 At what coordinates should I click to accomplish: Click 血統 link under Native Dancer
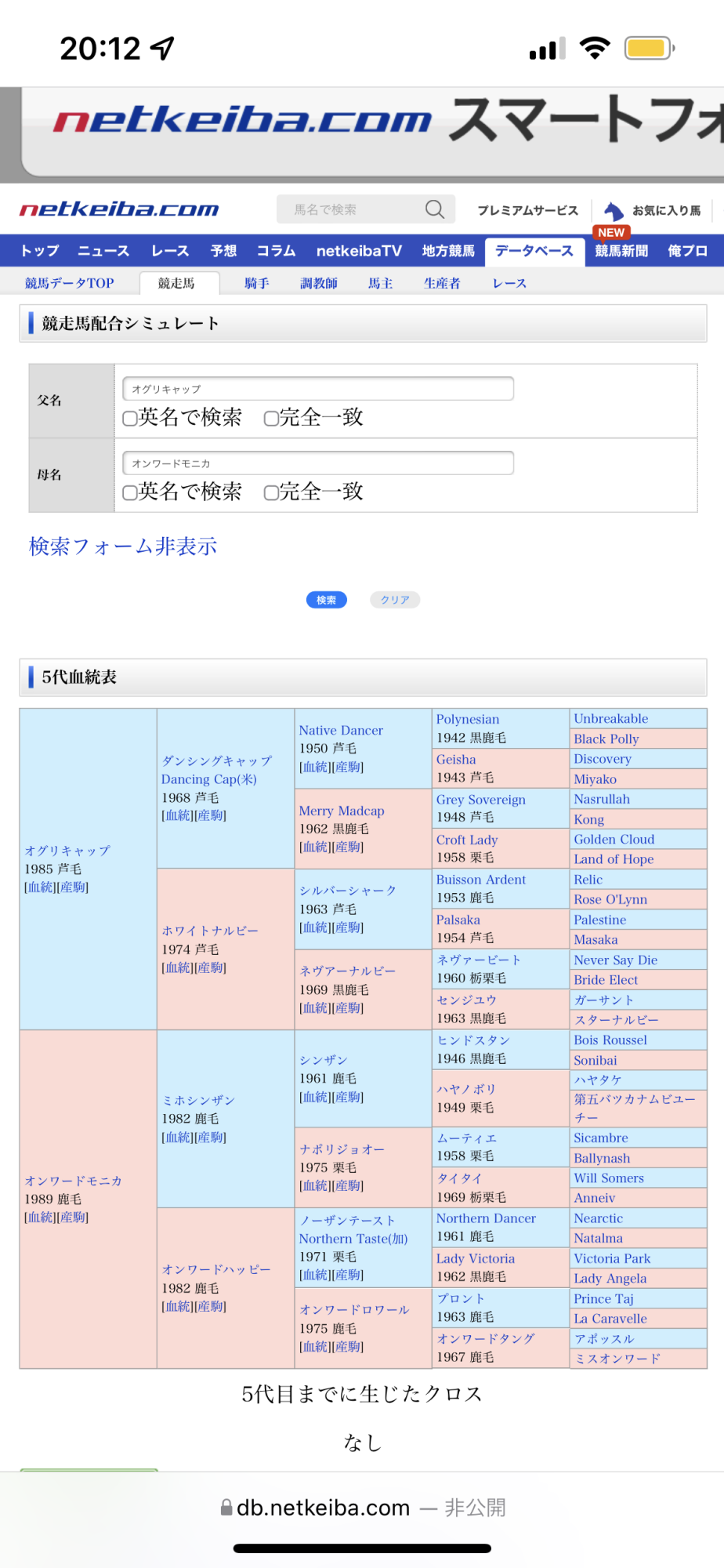(x=315, y=767)
